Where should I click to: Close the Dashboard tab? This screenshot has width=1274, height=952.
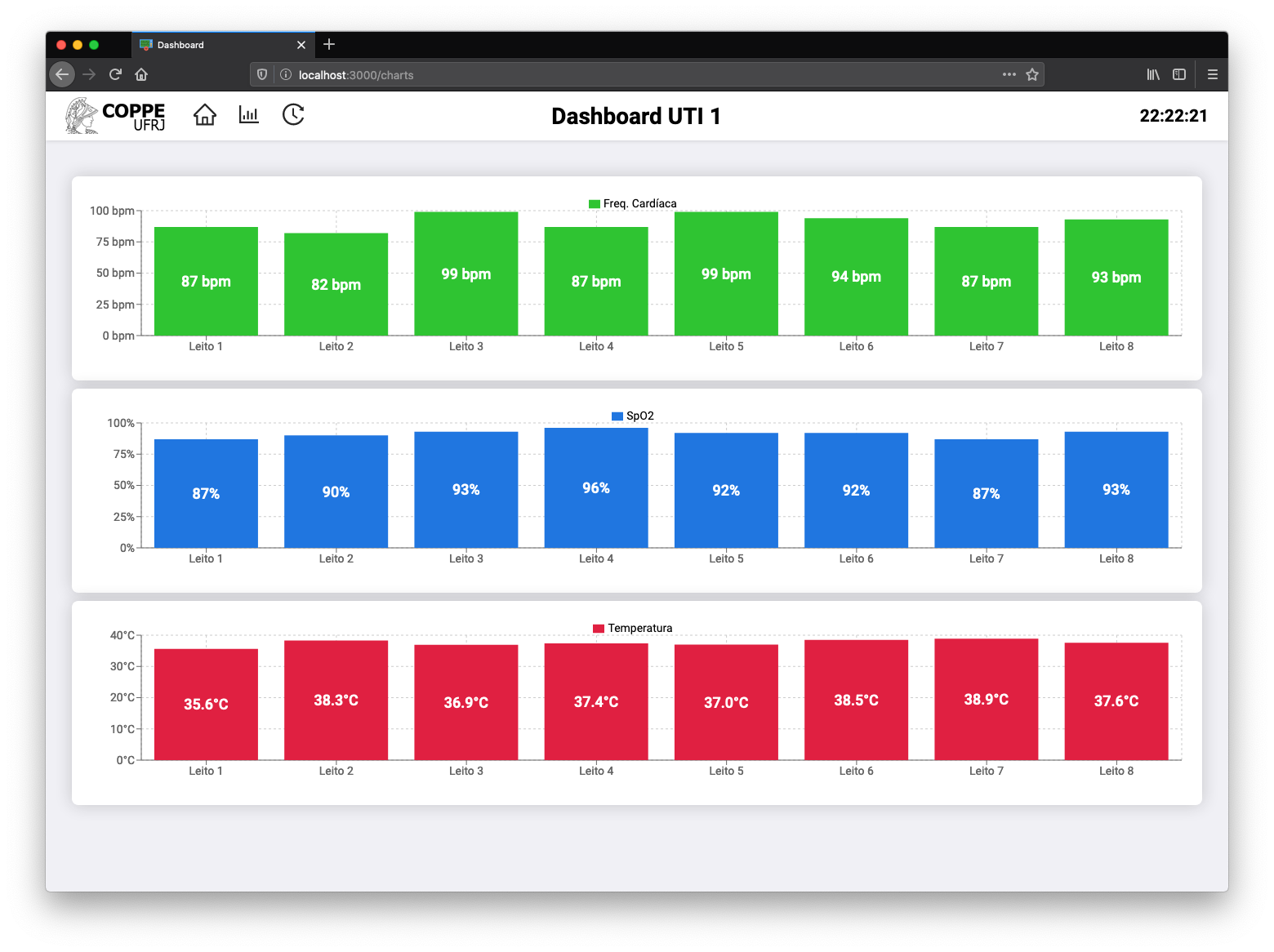point(301,45)
